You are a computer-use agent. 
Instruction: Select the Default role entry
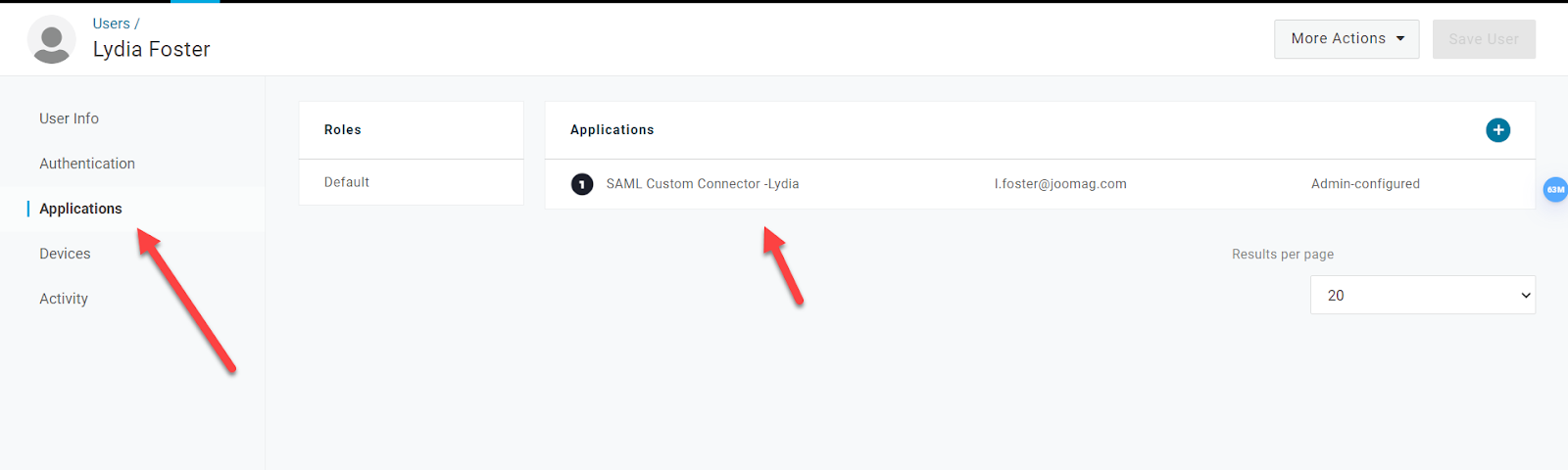point(347,182)
